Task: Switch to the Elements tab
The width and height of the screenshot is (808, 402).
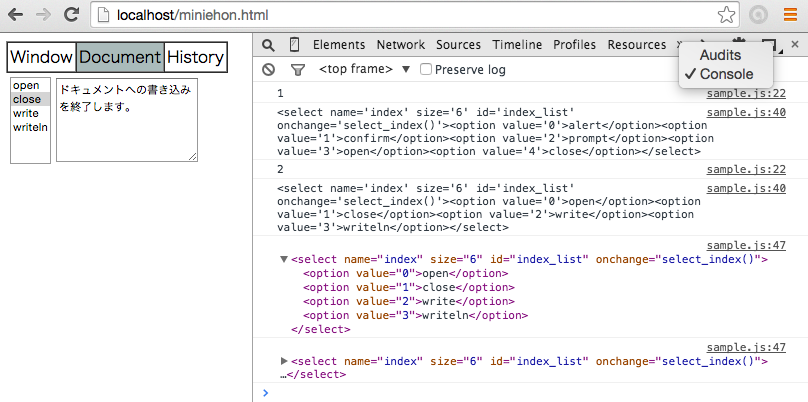Action: pos(339,45)
